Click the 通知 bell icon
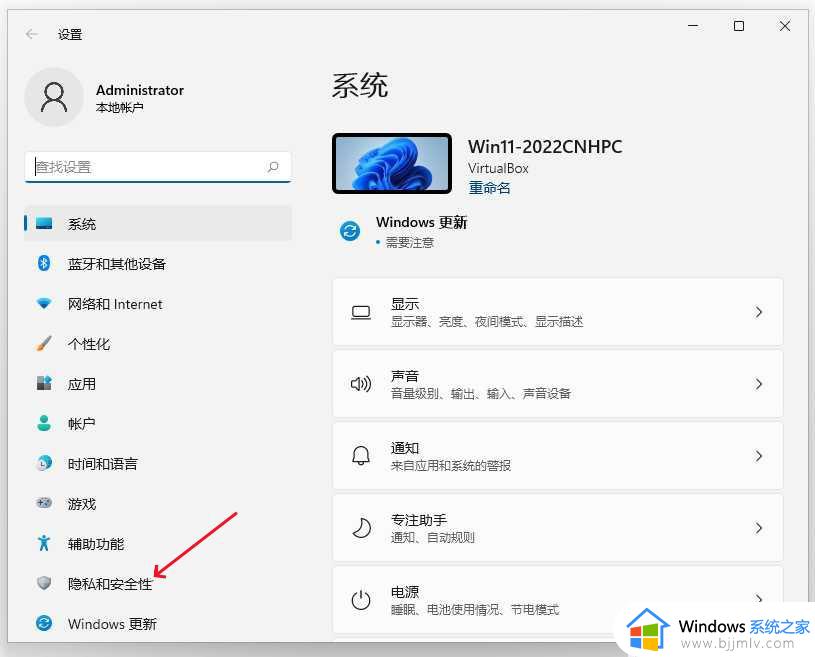 (x=361, y=456)
